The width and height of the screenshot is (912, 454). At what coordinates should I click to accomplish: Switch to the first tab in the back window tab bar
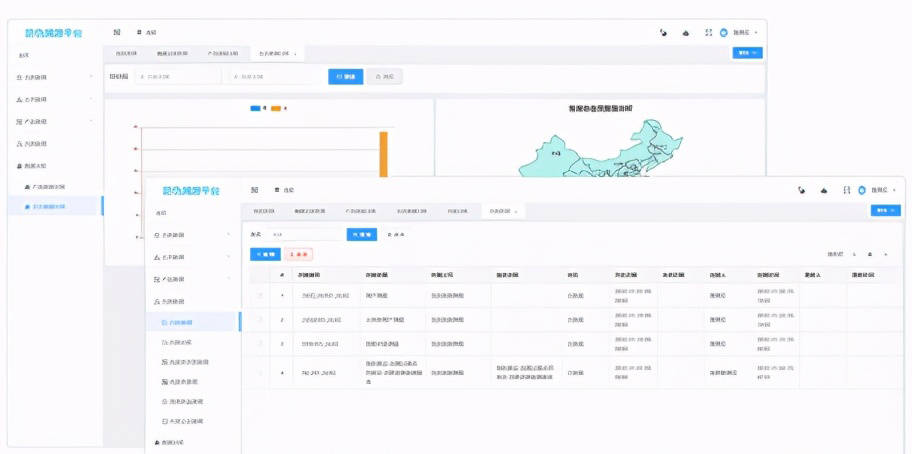(x=126, y=53)
